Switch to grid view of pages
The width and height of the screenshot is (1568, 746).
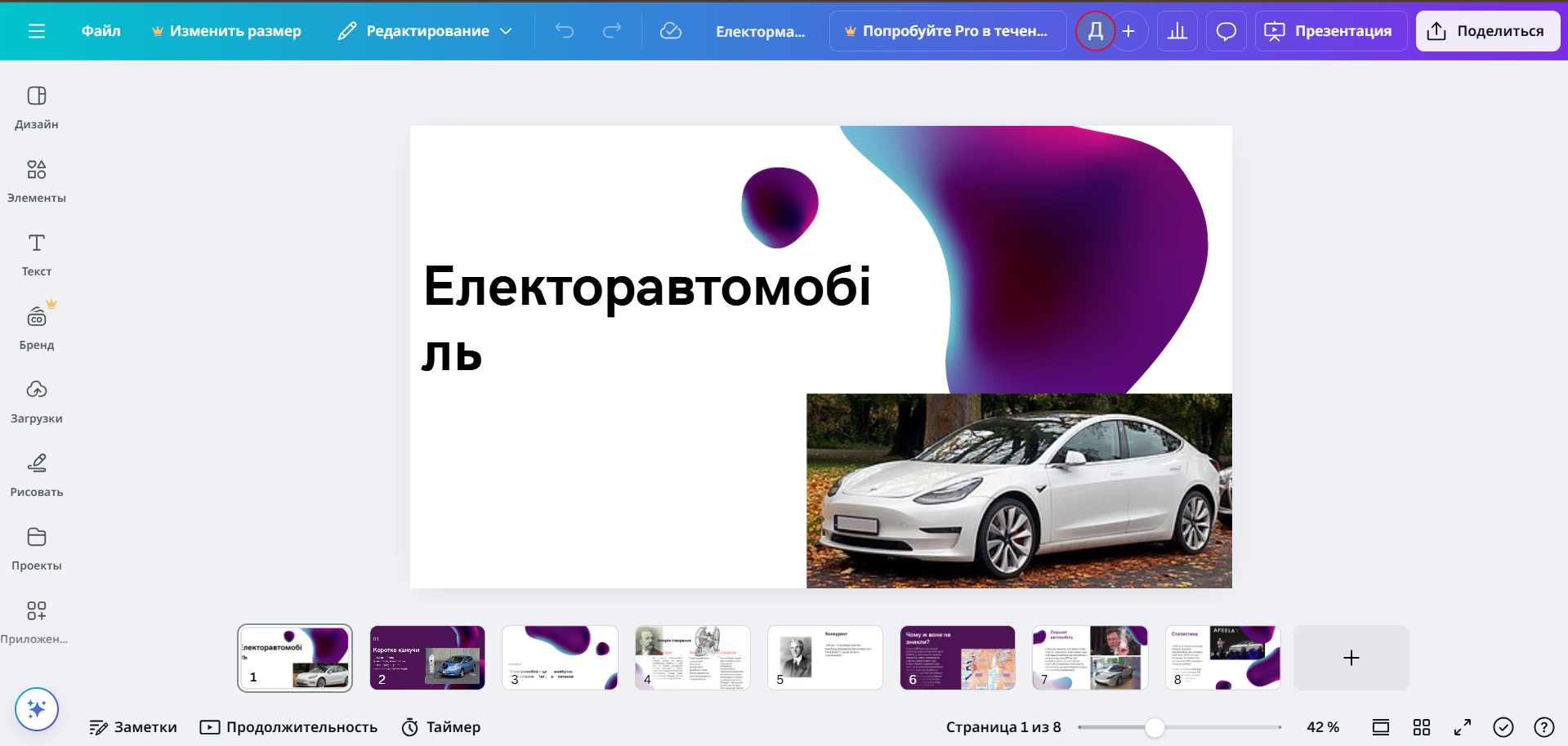1422,727
